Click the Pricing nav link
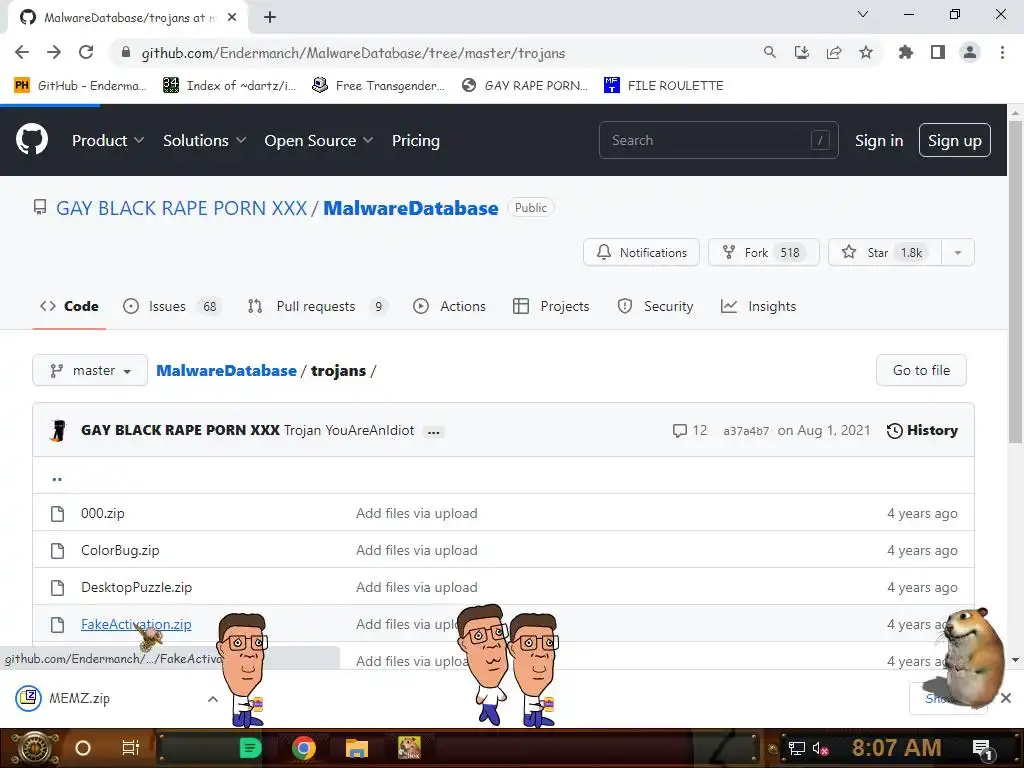1024x768 pixels. click(x=416, y=140)
